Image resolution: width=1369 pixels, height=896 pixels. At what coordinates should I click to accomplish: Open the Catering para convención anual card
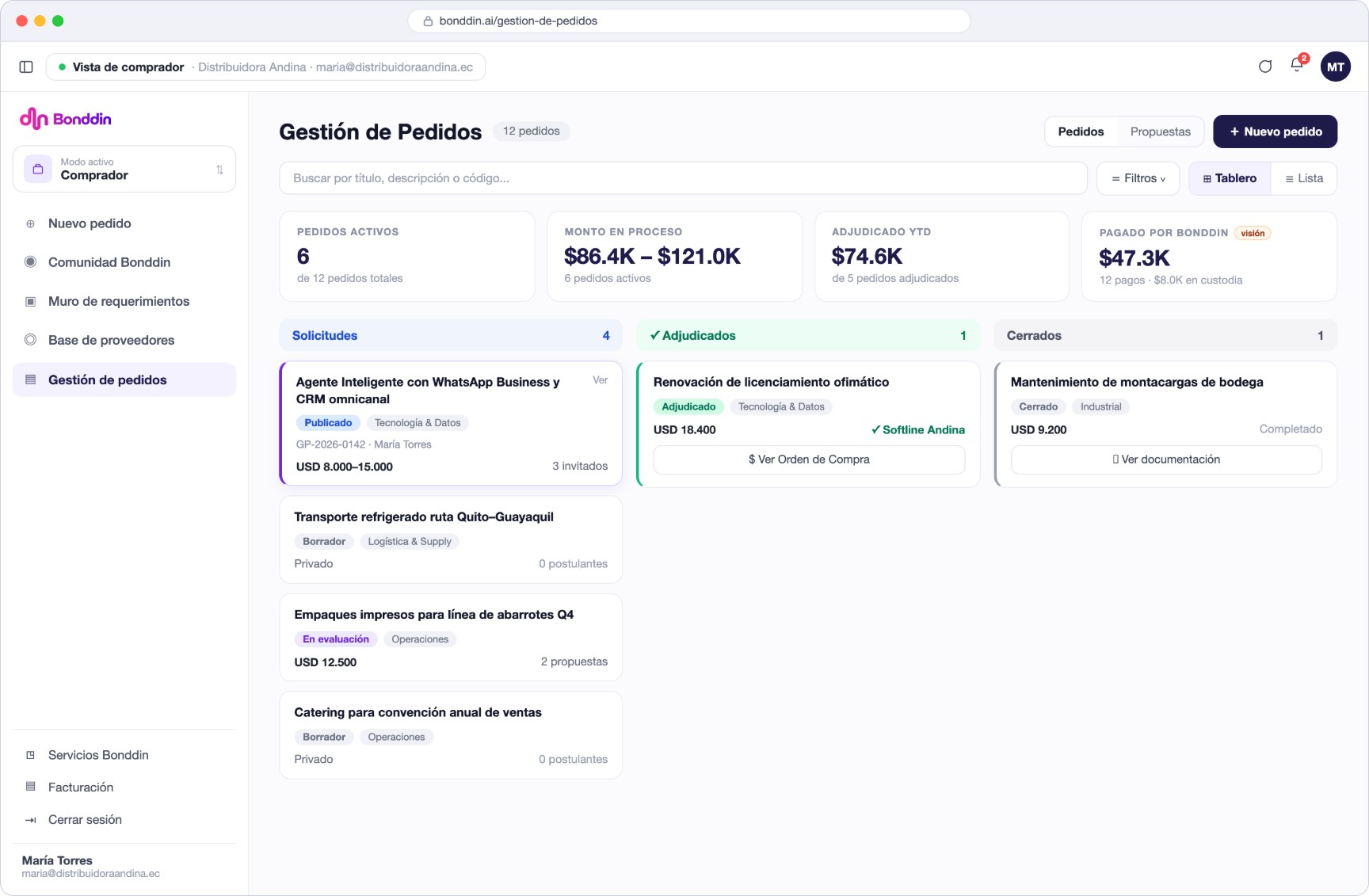[451, 735]
